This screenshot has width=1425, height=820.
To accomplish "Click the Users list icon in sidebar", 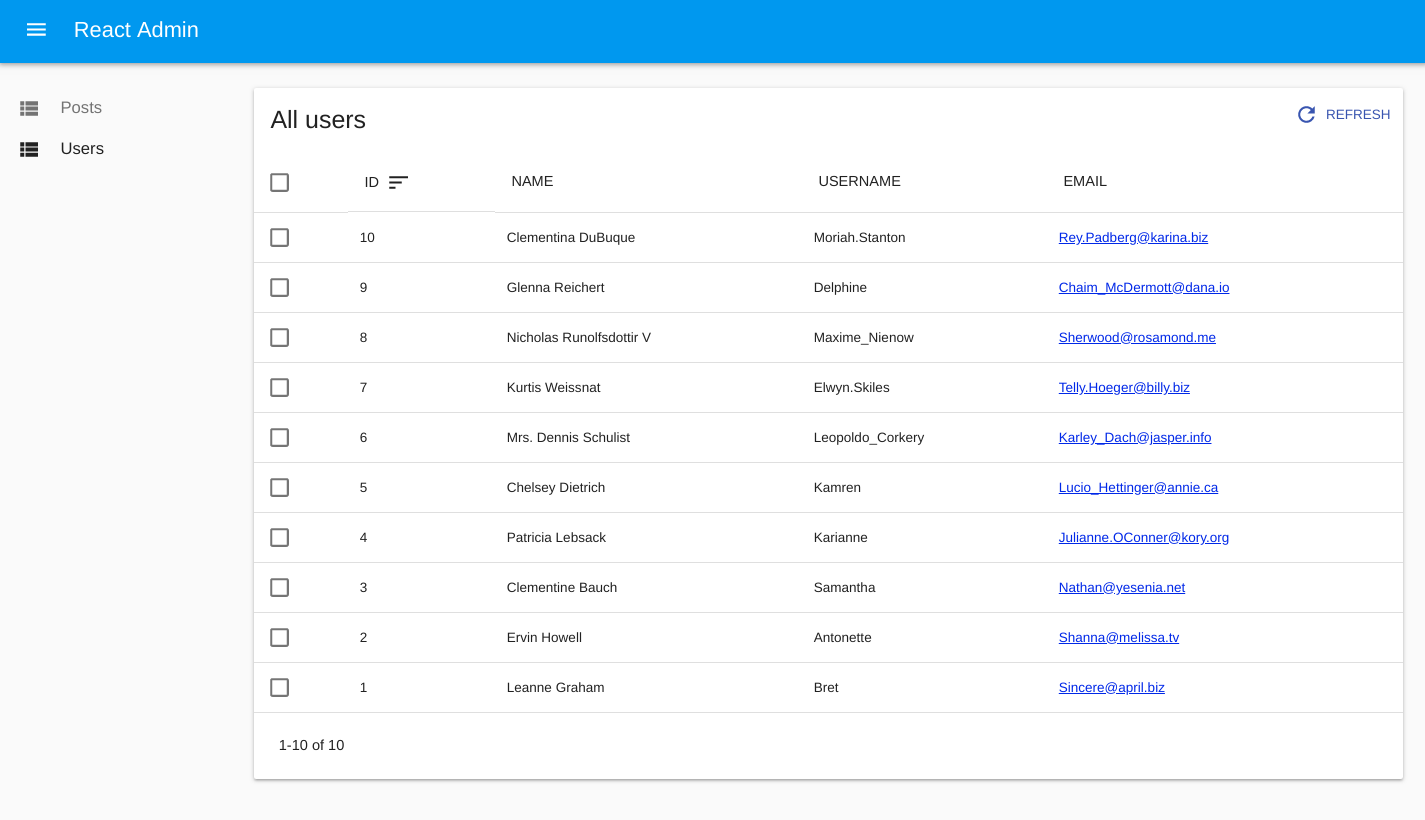I will pos(29,149).
